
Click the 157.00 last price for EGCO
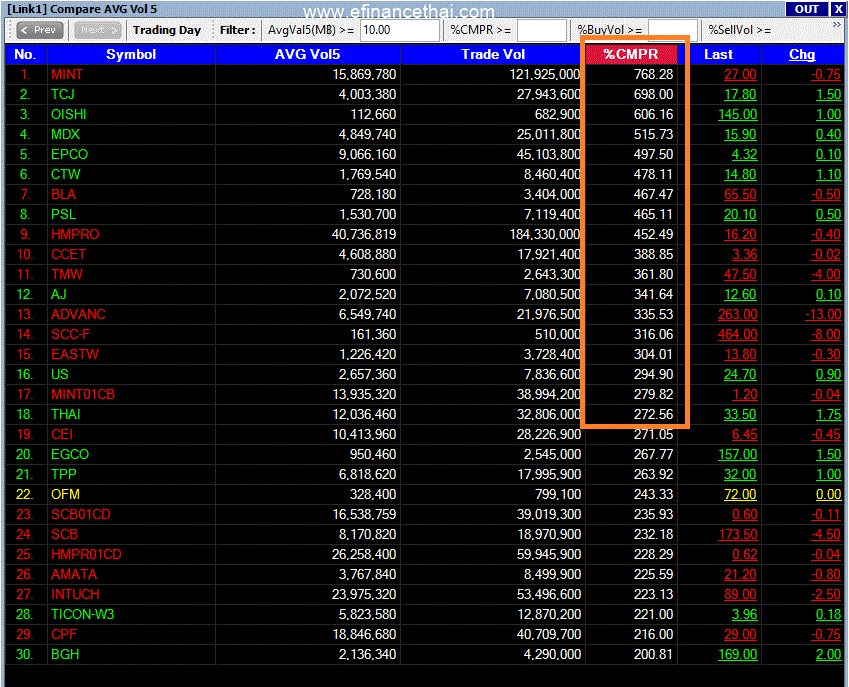pyautogui.click(x=737, y=455)
